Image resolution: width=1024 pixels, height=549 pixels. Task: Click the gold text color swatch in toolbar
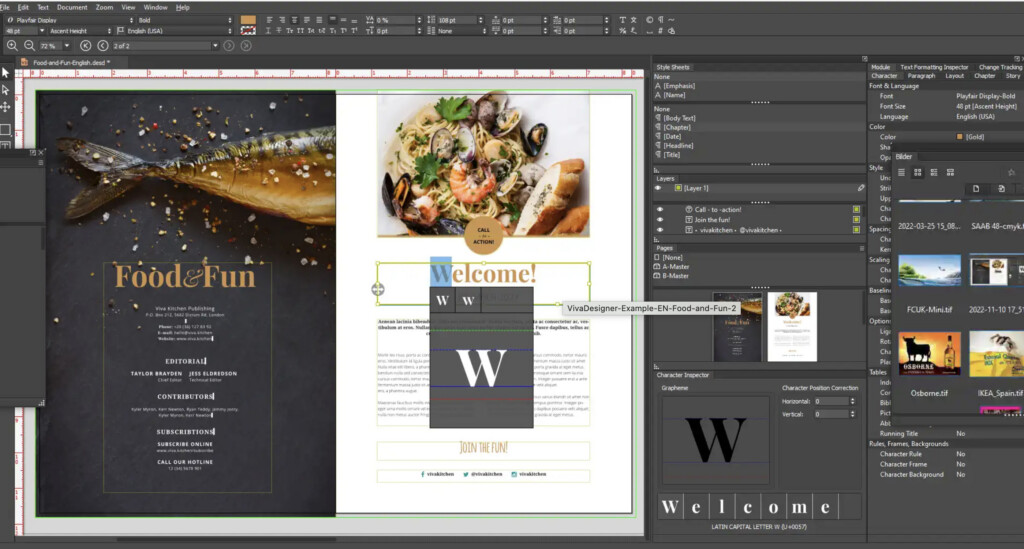248,20
